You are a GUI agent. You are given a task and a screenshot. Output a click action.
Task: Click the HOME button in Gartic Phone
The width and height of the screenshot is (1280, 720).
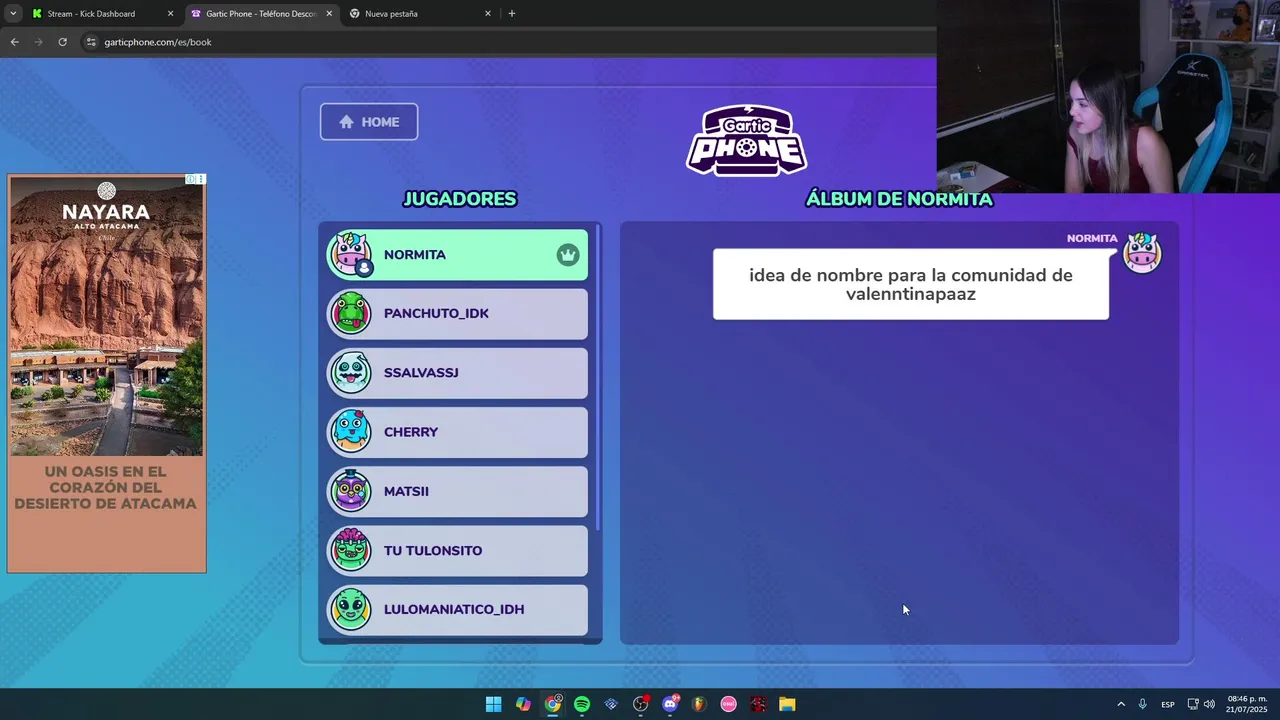369,122
